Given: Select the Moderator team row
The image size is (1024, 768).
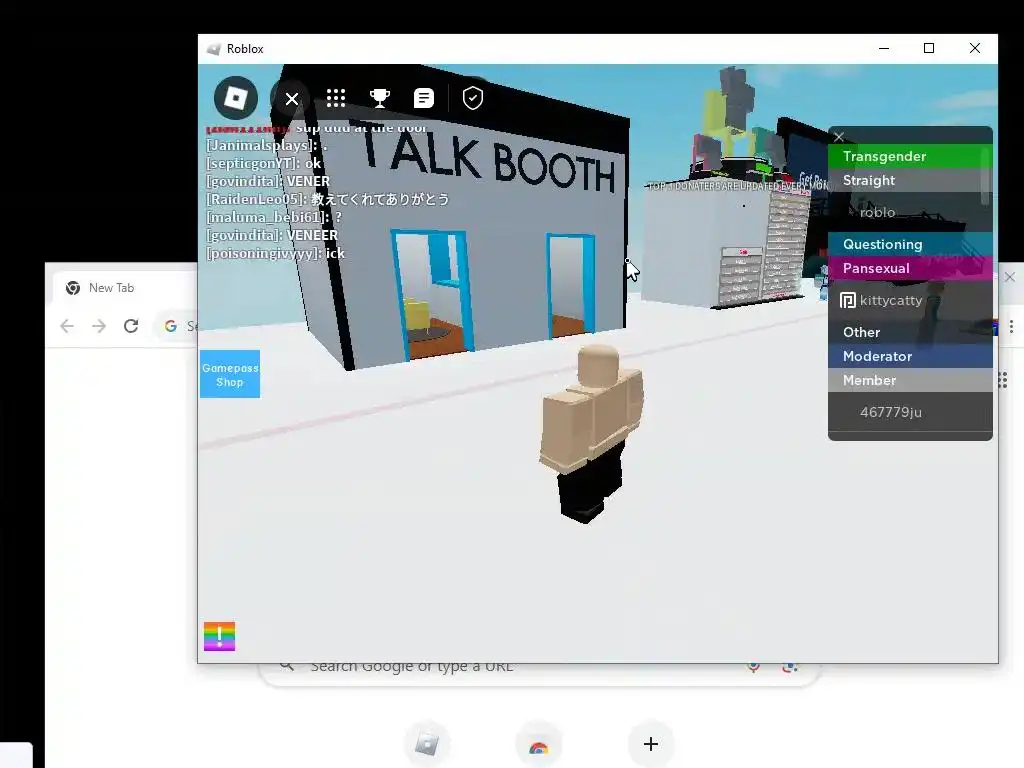Looking at the screenshot, I should tap(910, 357).
